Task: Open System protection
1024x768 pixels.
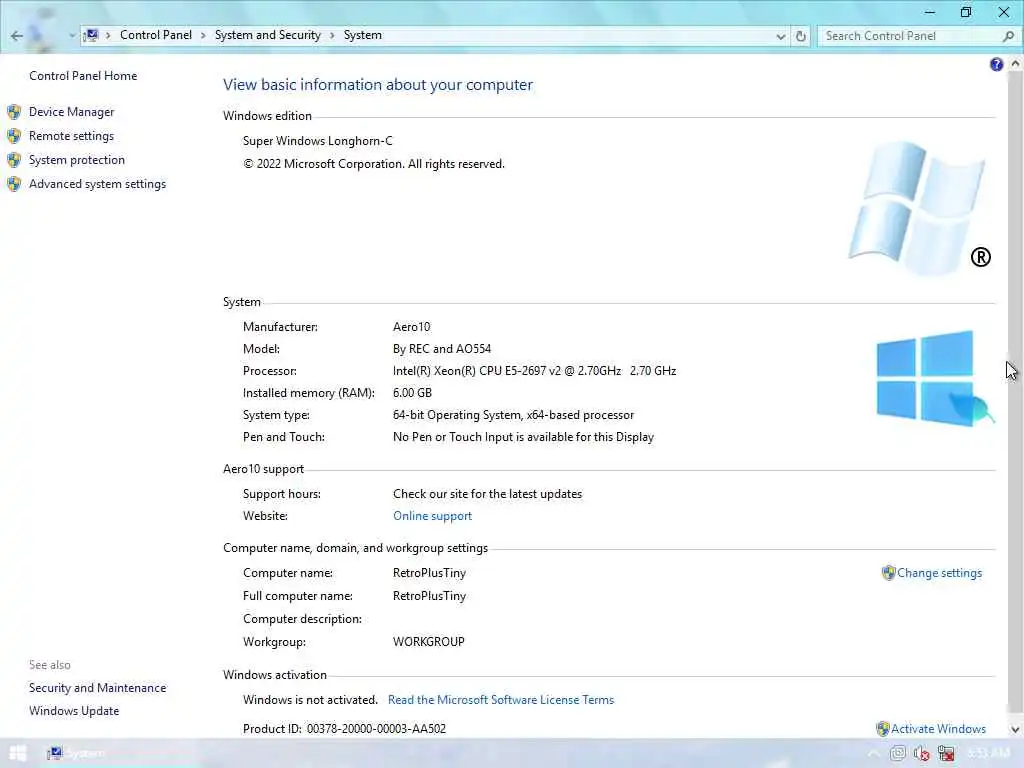Action: [76, 160]
